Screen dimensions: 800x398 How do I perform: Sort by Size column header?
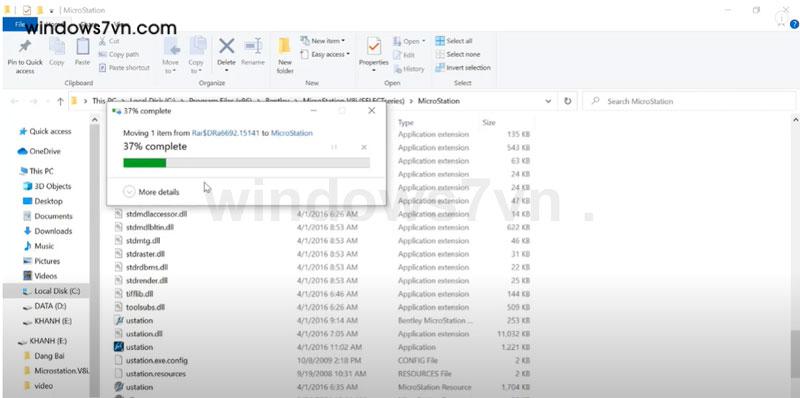coord(489,122)
